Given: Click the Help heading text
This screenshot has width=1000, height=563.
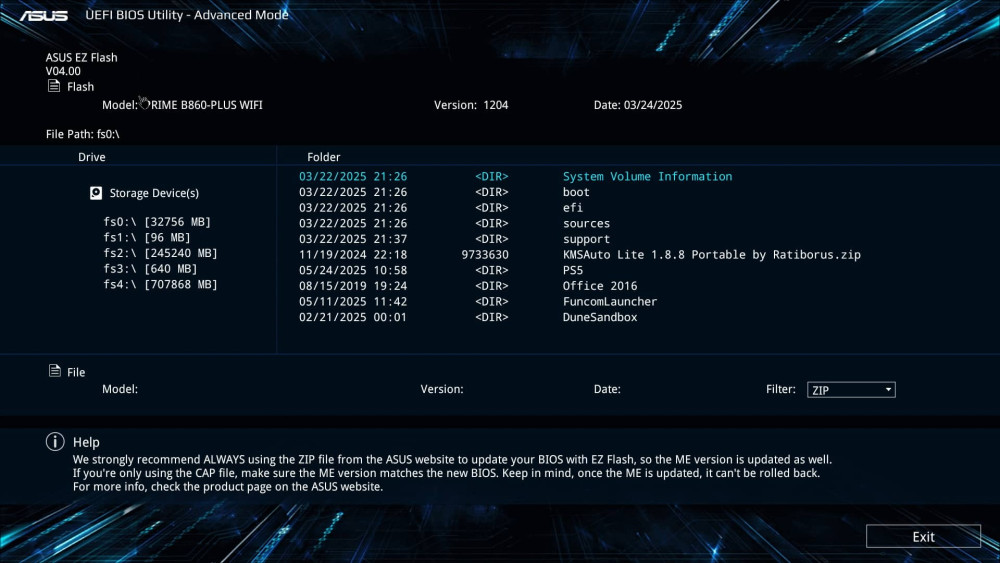Looking at the screenshot, I should (x=86, y=442).
